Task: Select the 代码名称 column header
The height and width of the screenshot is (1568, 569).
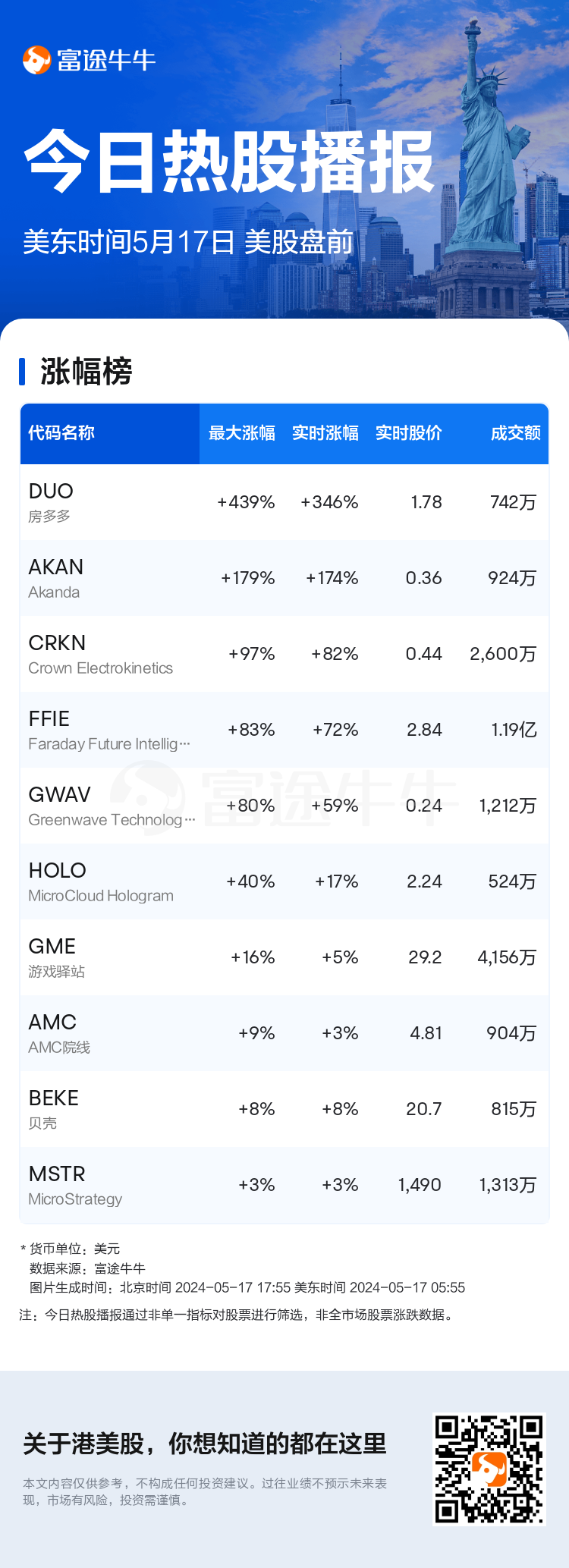Action: click(x=61, y=433)
